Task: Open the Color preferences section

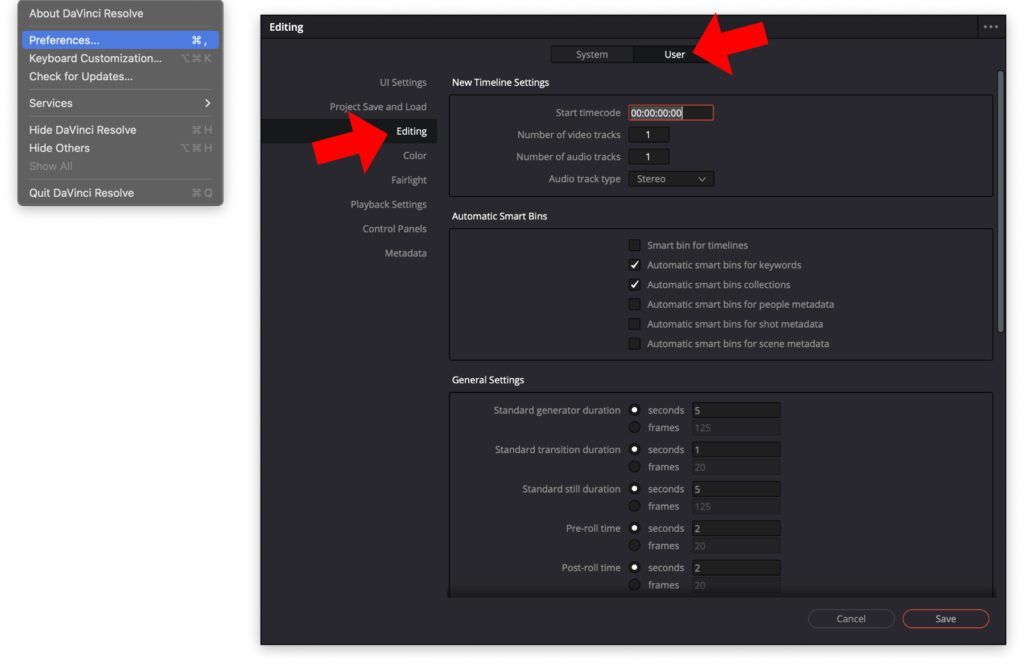Action: click(416, 155)
